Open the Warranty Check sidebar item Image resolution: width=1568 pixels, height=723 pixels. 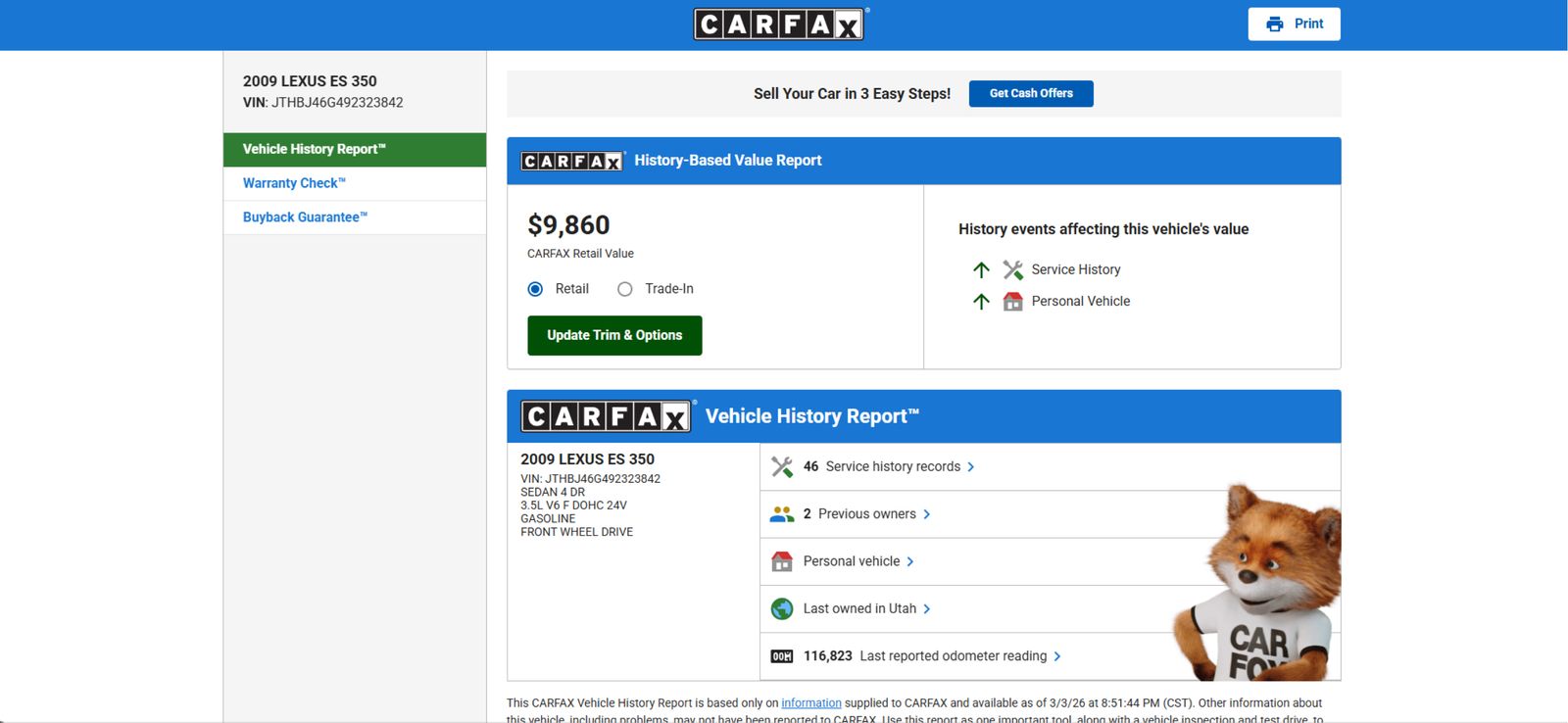coord(294,183)
